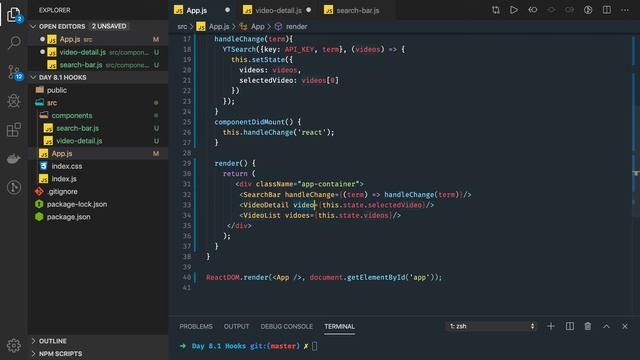Open the Extensions view icon
Viewport: 640px width, 360px height.
point(14,130)
